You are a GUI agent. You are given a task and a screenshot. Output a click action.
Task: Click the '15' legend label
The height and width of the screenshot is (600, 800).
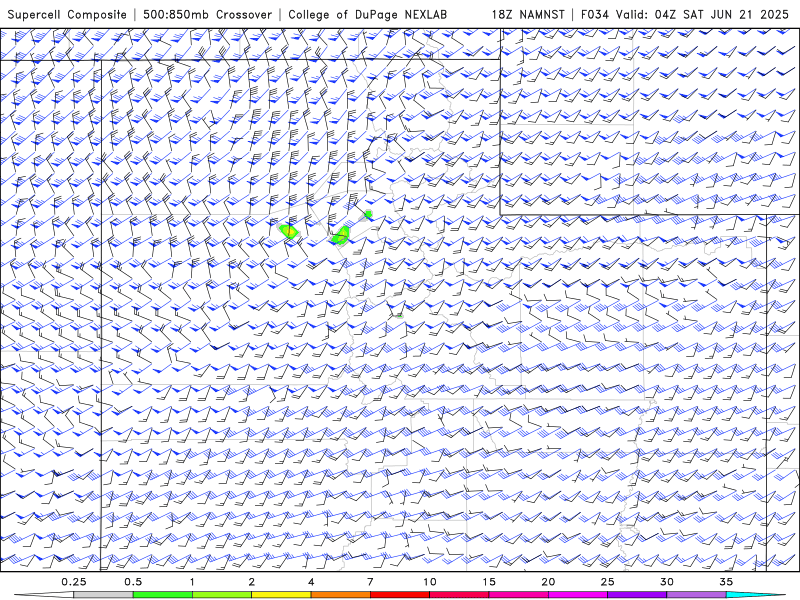489,582
